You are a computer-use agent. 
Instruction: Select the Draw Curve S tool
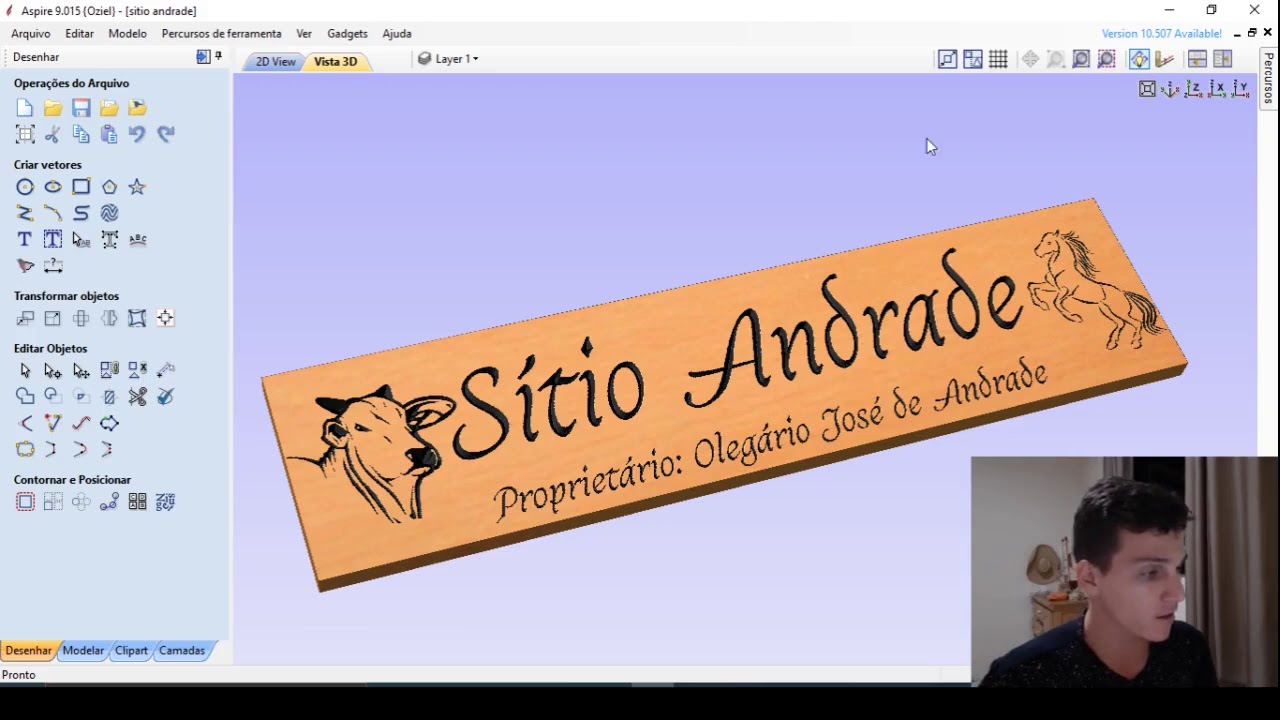pos(81,213)
